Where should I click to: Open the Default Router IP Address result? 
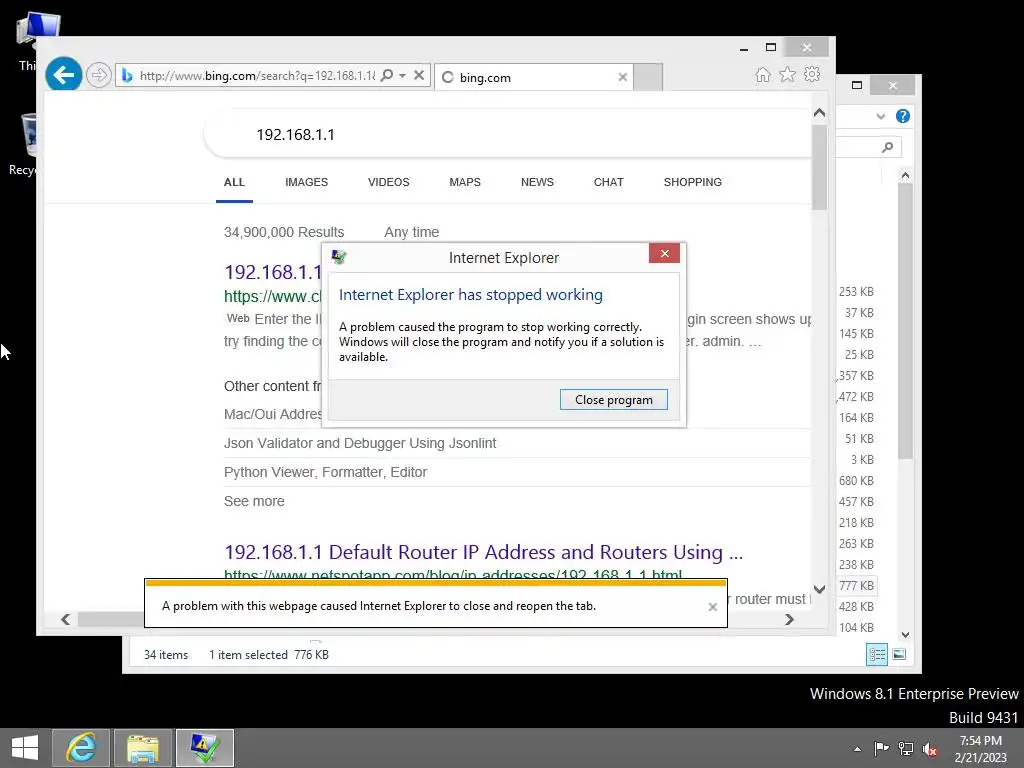tap(483, 552)
